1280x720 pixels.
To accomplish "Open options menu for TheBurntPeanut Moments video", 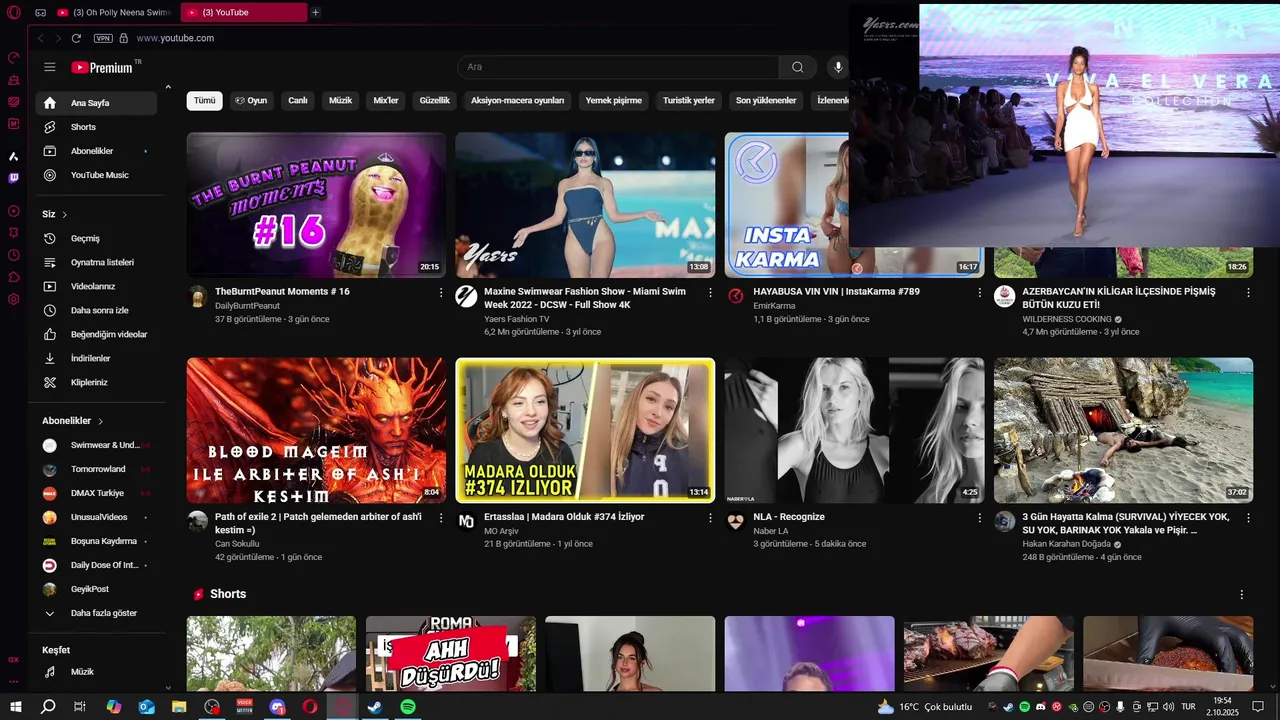I will point(441,293).
